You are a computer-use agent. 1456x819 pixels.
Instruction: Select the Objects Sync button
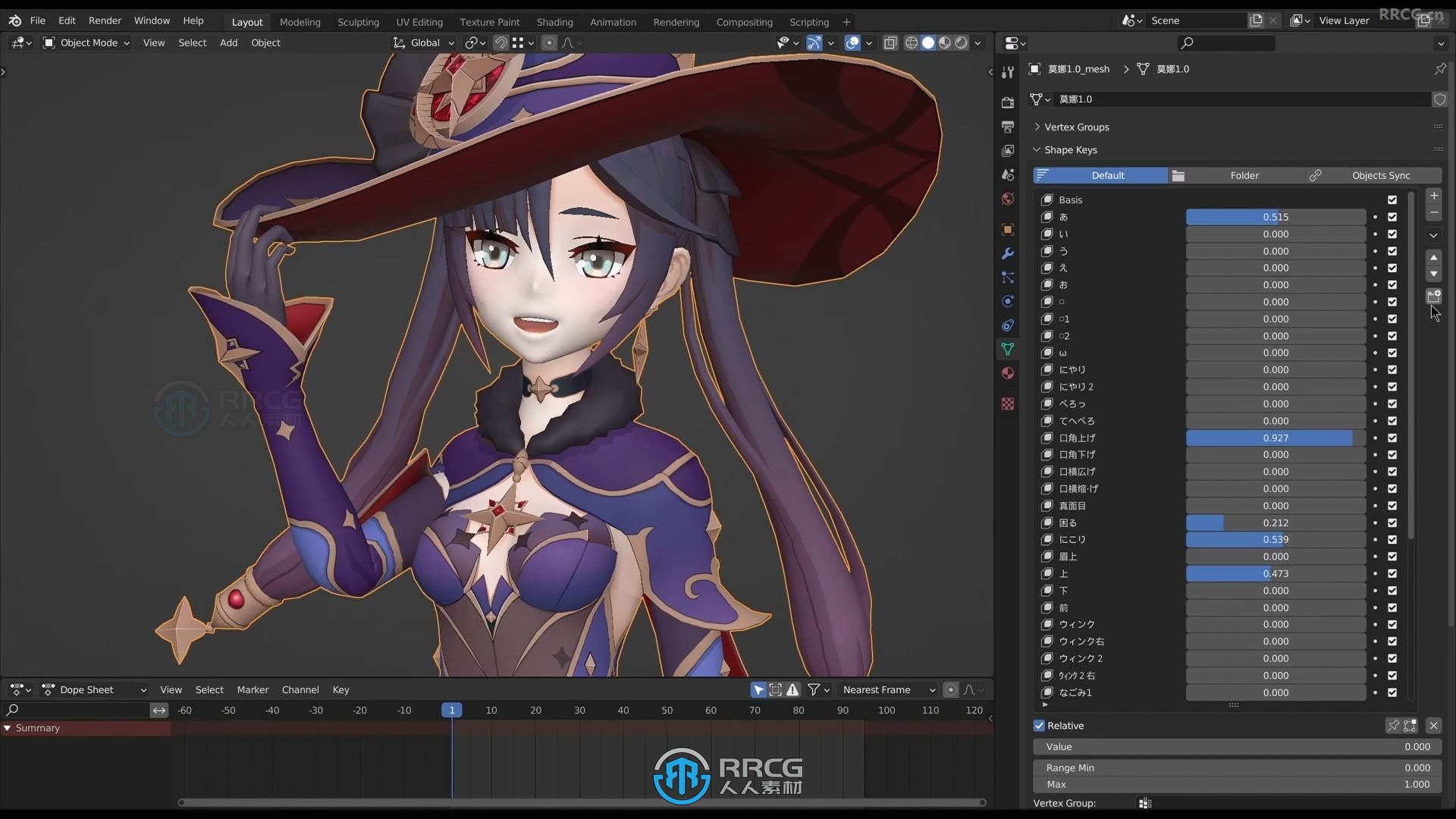click(1373, 176)
